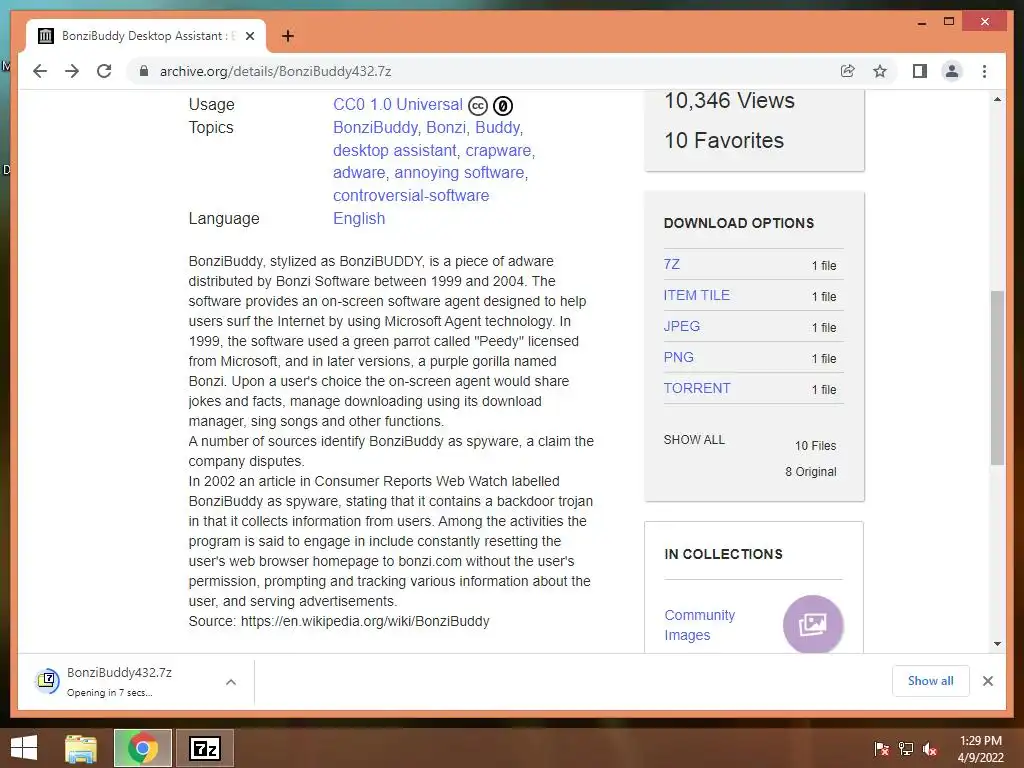Open the English language link
1024x768 pixels.
359,218
